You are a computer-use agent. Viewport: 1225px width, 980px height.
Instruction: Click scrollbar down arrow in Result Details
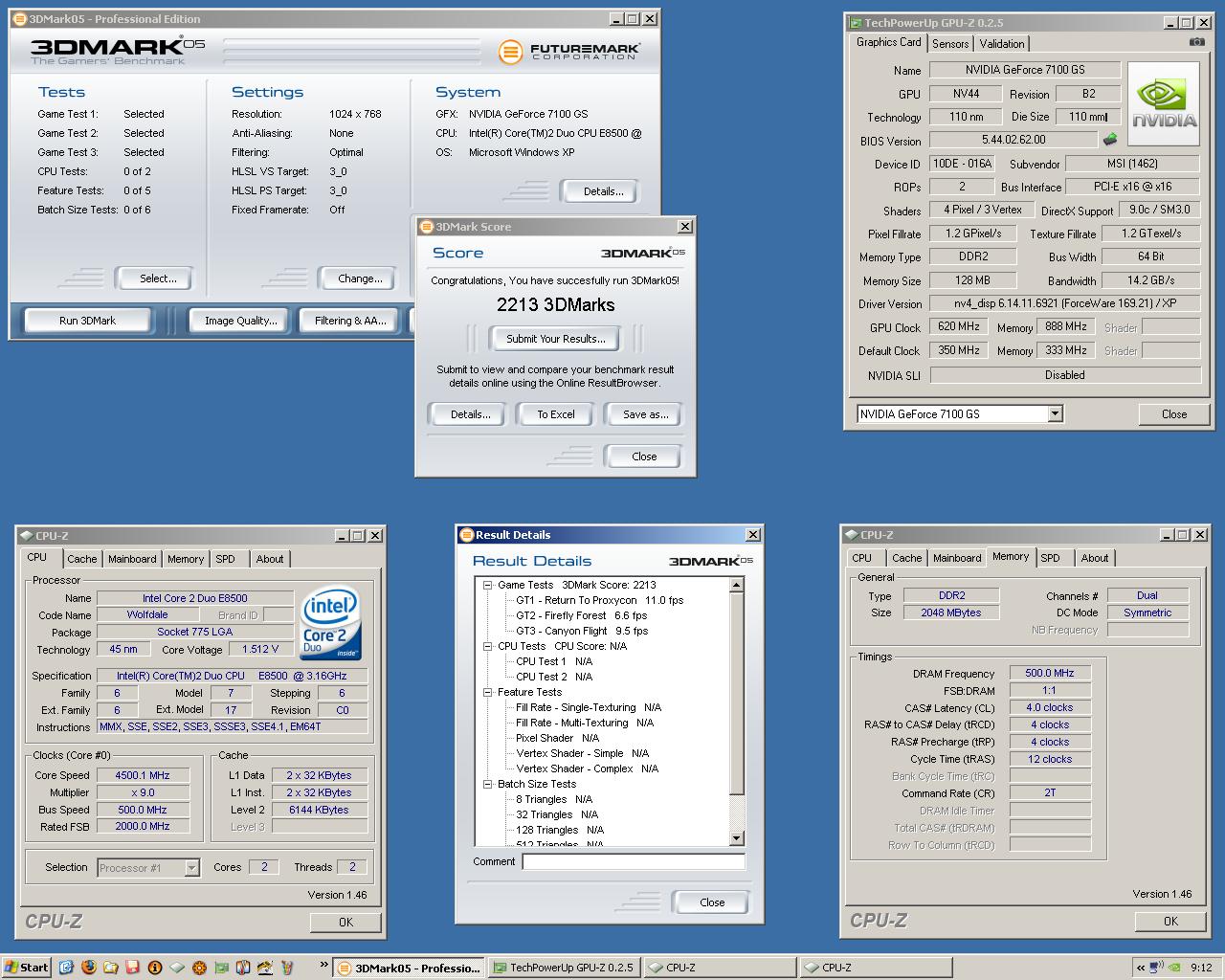[x=736, y=838]
